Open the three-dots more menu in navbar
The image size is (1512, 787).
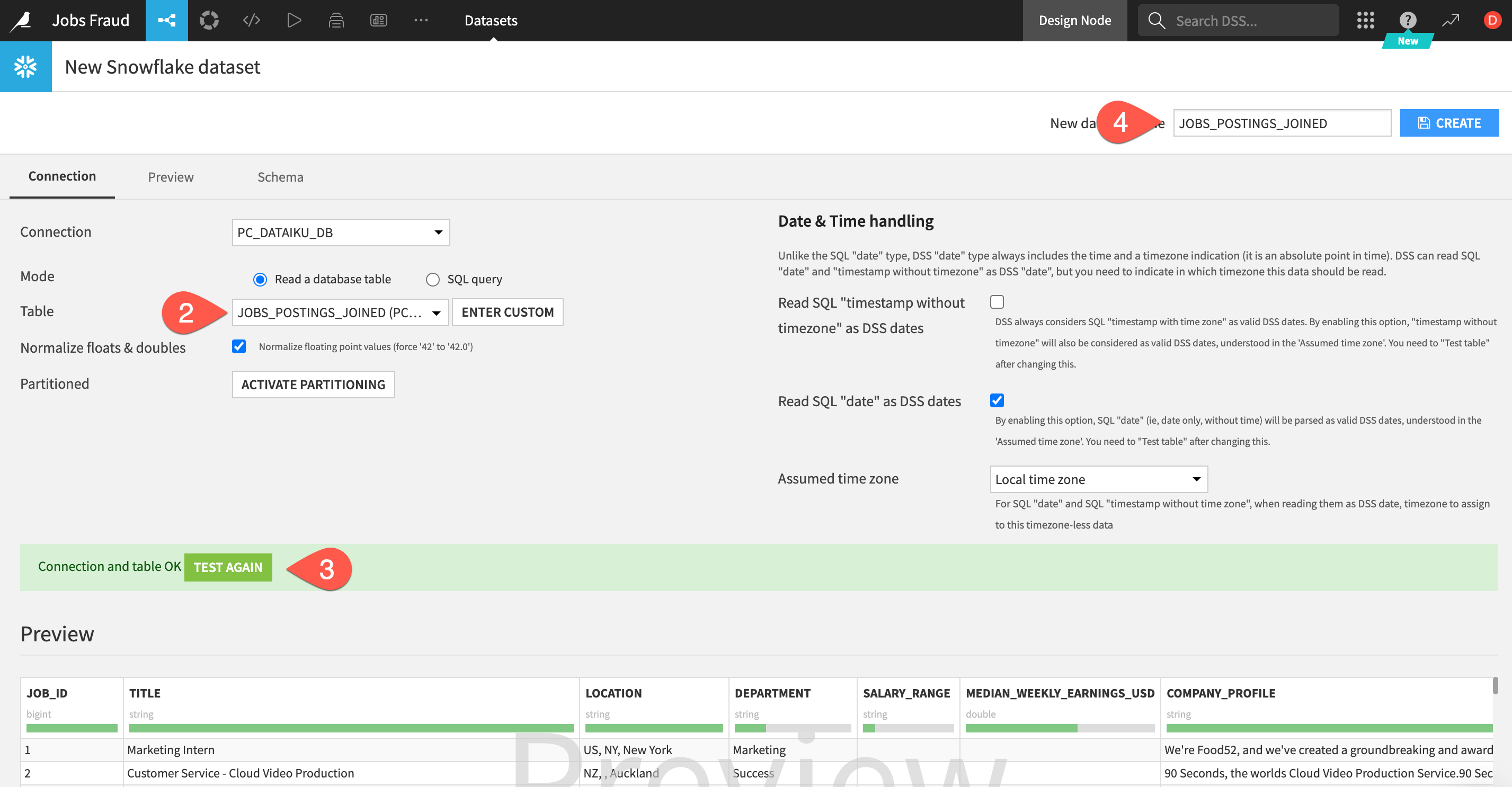(x=421, y=21)
